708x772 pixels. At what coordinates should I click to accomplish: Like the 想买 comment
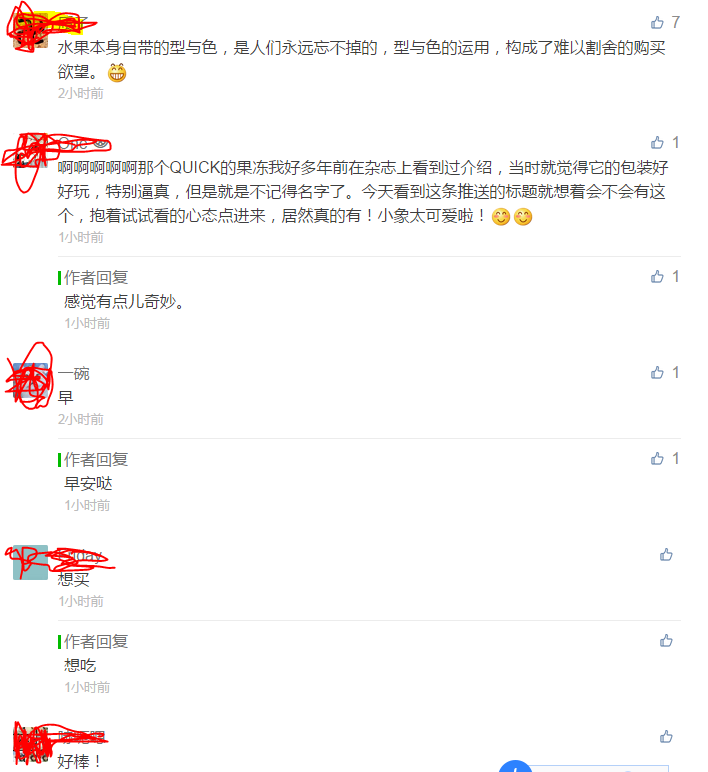[x=666, y=555]
